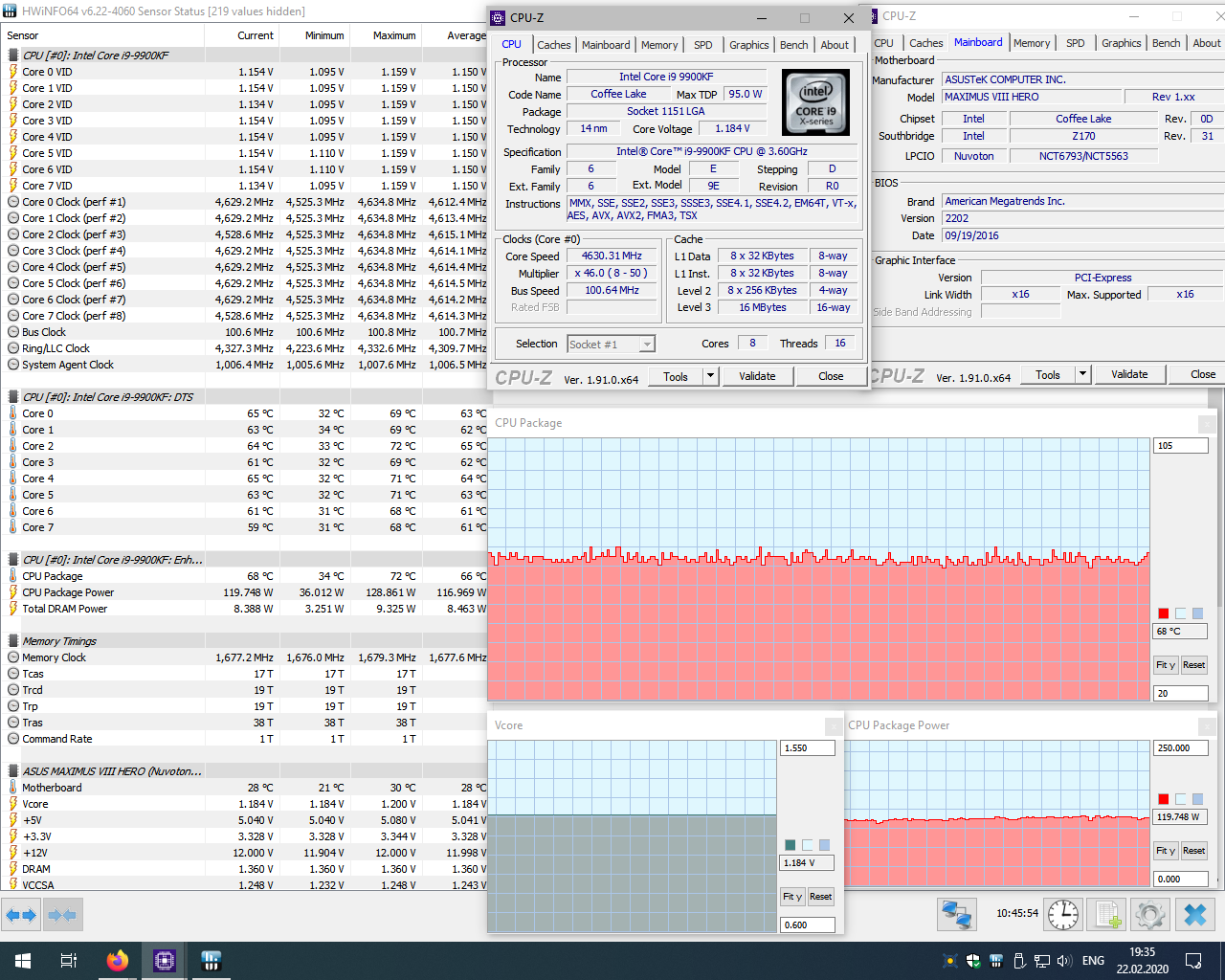Open the Tools dropdown arrow in front CPU-Z

[x=711, y=376]
